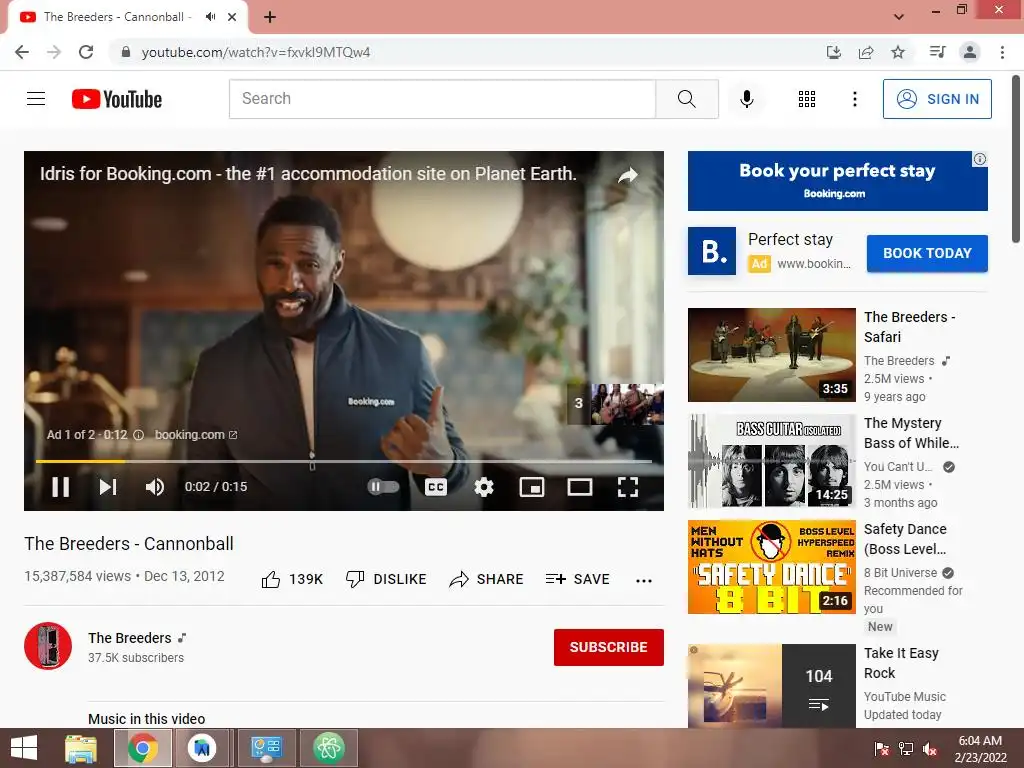Open The Breeders channel avatar

coord(48,646)
